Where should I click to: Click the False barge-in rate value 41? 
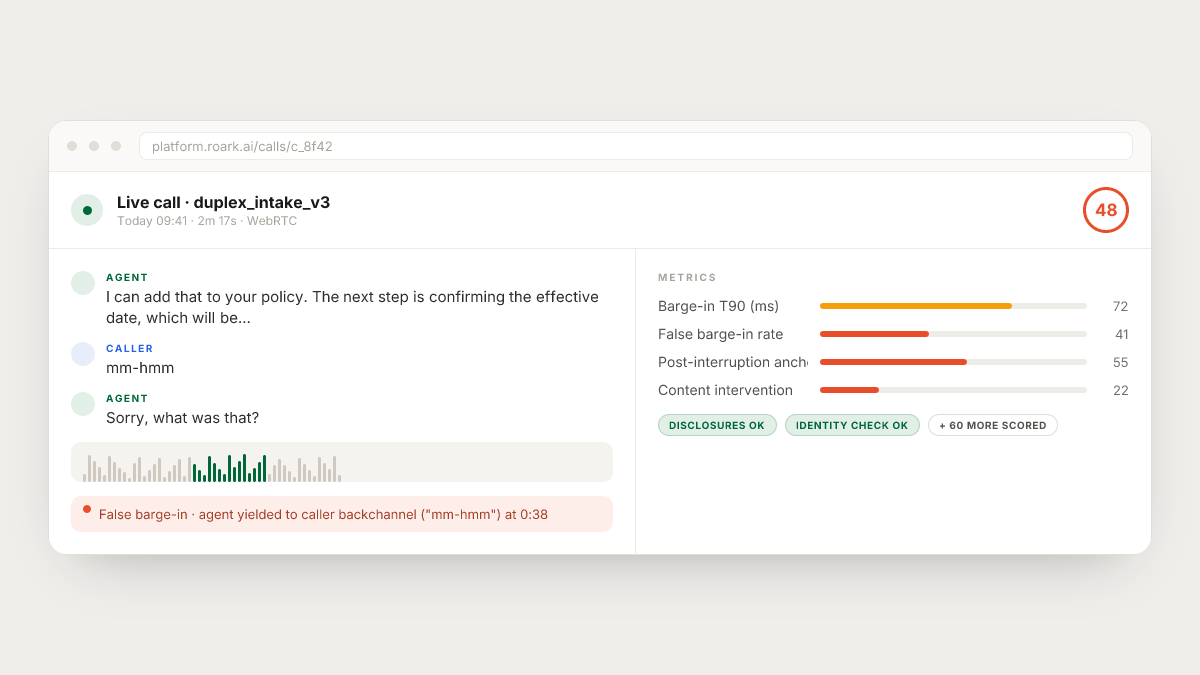(x=1121, y=334)
